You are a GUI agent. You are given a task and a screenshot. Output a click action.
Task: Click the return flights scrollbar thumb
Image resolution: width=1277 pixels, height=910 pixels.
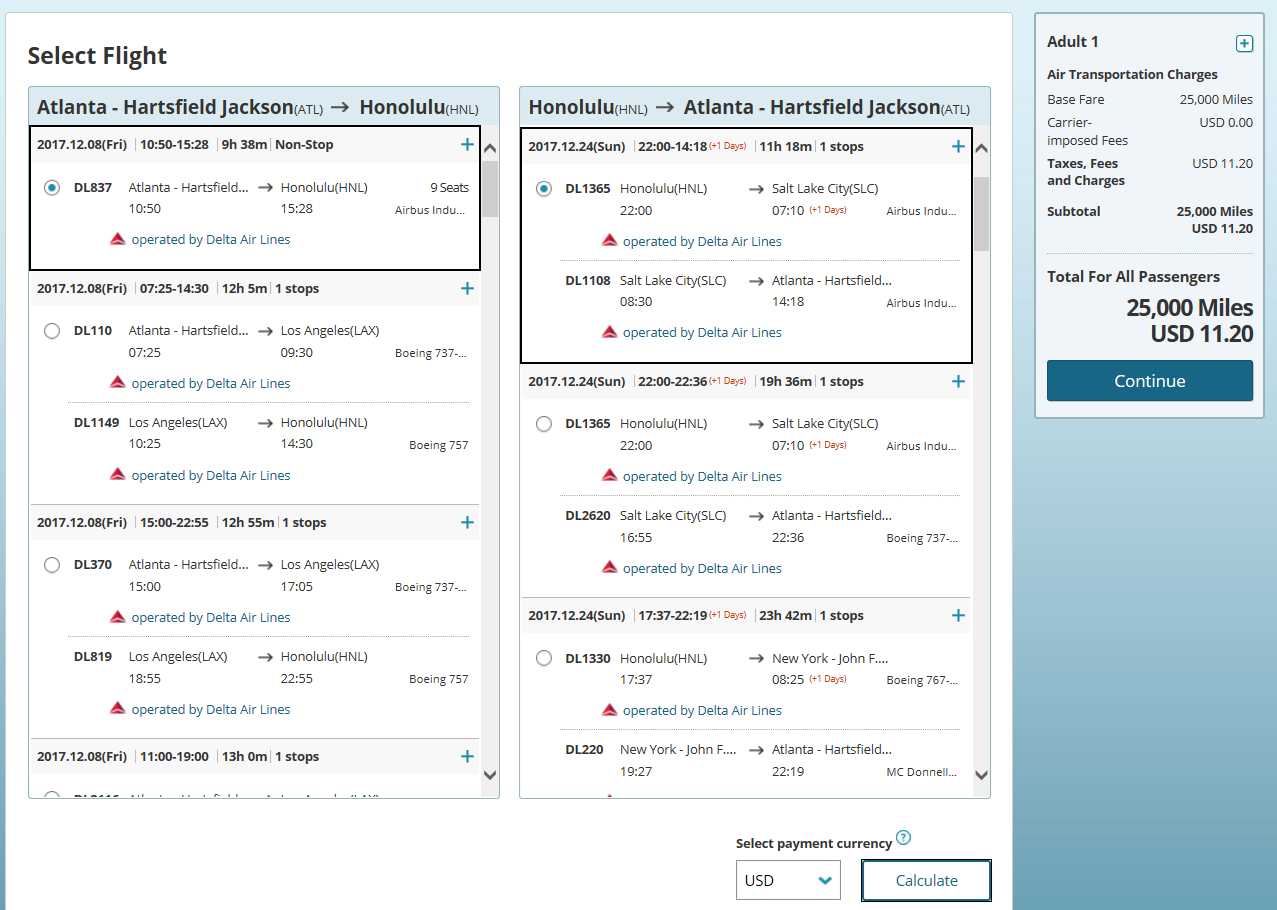981,213
